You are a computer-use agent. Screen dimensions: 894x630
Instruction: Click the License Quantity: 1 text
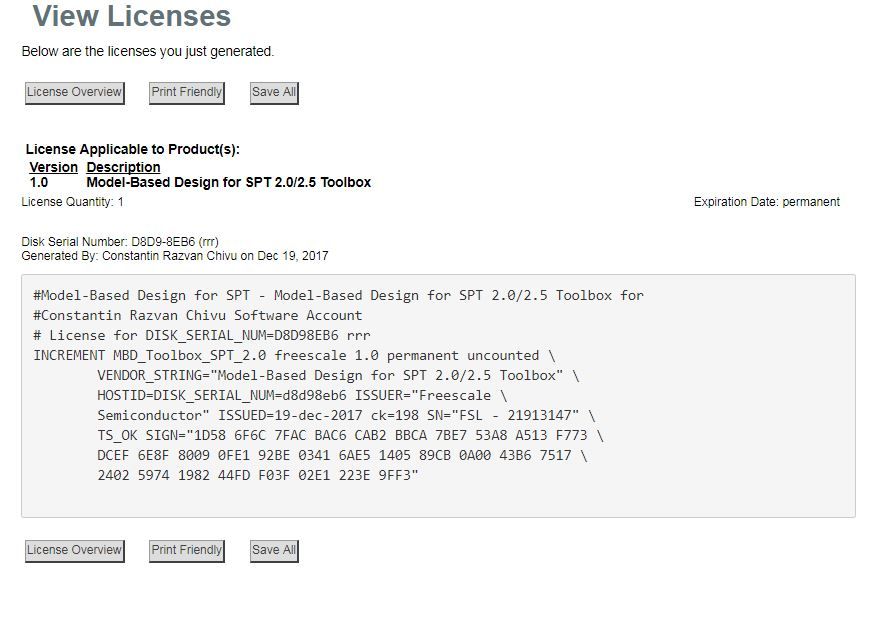pyautogui.click(x=72, y=202)
